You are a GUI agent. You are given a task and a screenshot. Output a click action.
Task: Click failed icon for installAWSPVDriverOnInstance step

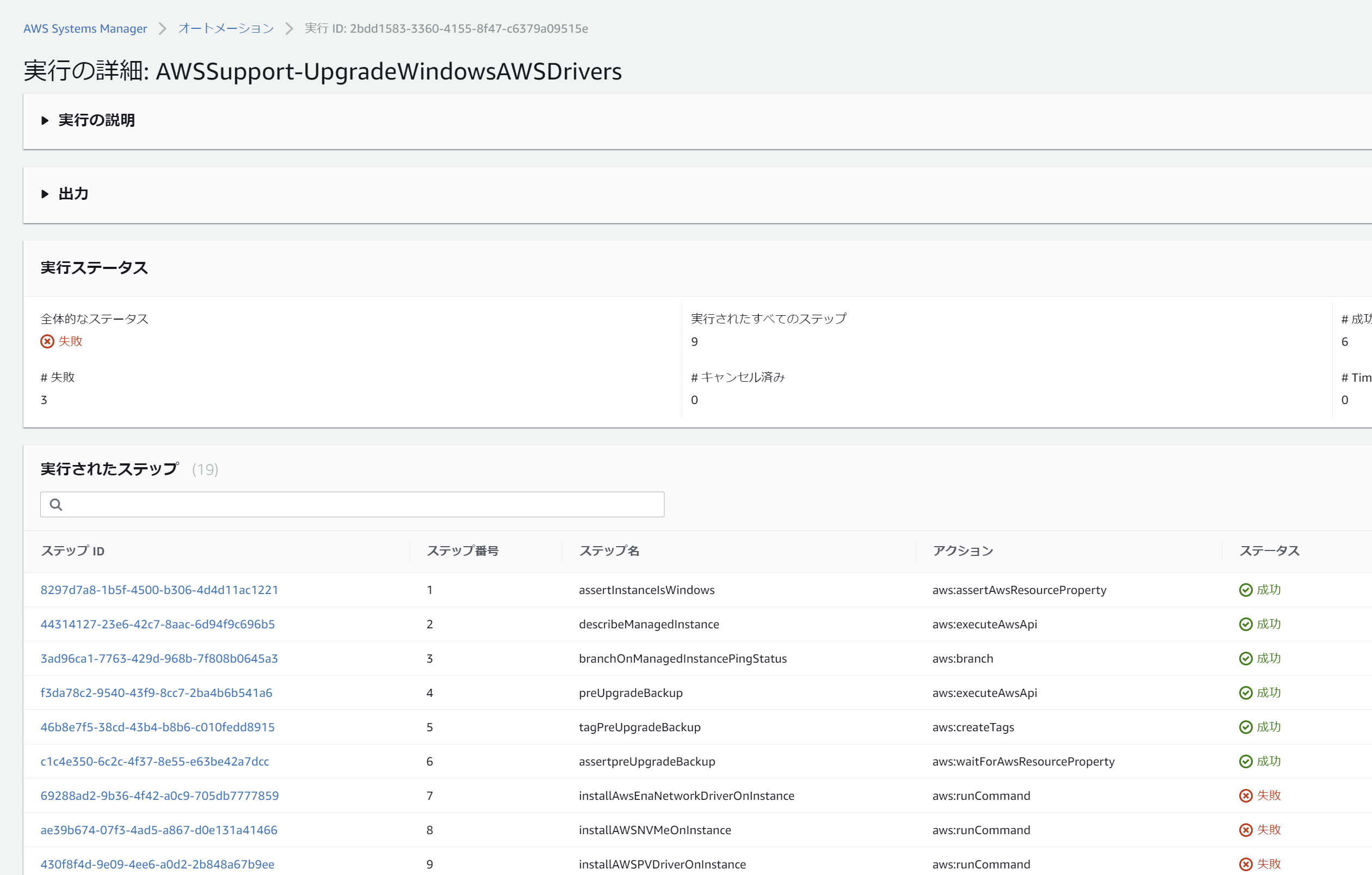(1246, 864)
